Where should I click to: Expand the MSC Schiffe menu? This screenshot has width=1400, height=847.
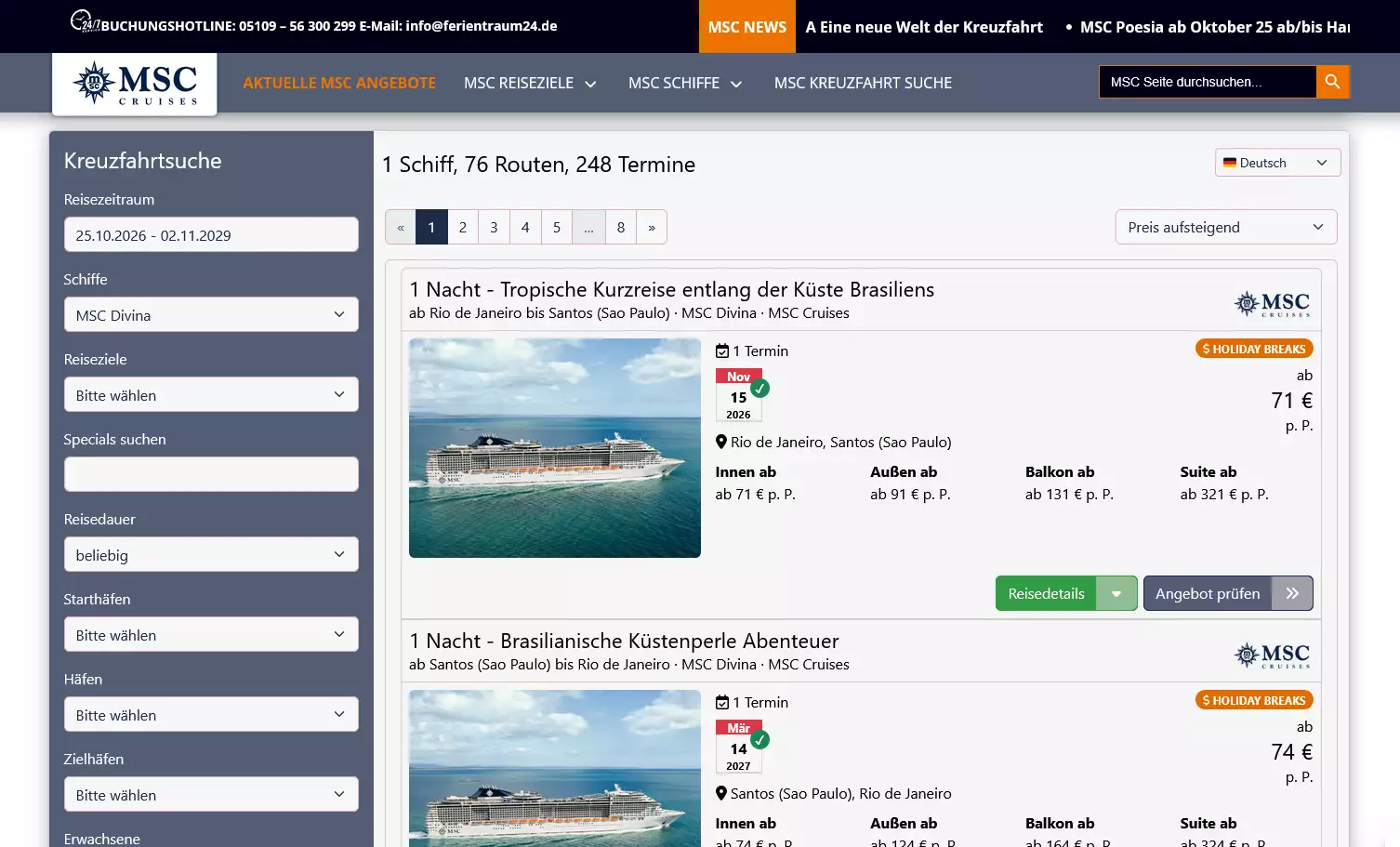pyautogui.click(x=685, y=83)
